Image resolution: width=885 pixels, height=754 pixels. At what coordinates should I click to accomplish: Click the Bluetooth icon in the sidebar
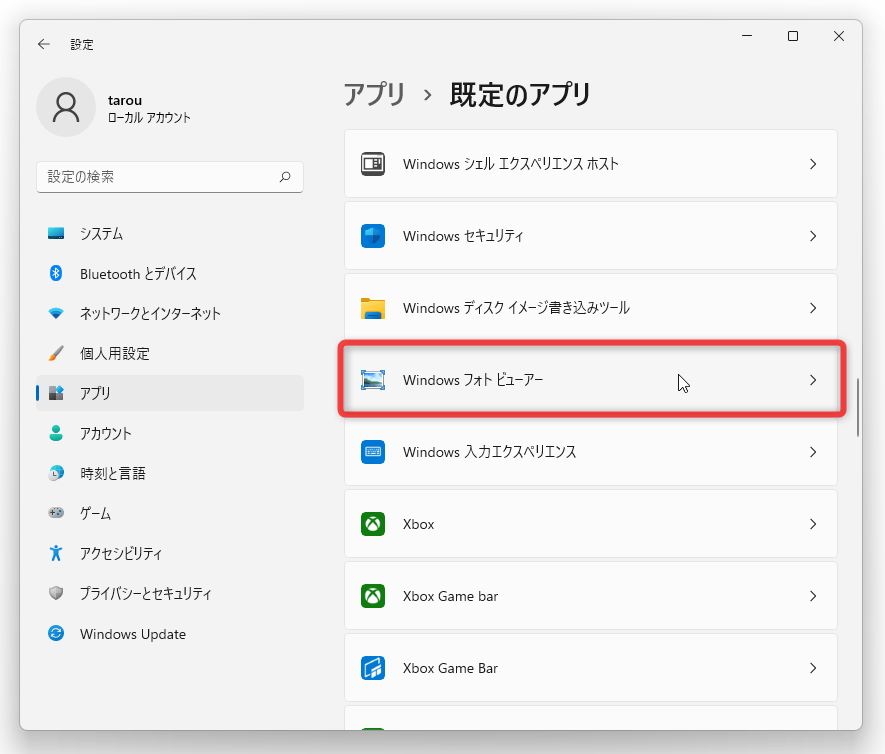tap(56, 273)
